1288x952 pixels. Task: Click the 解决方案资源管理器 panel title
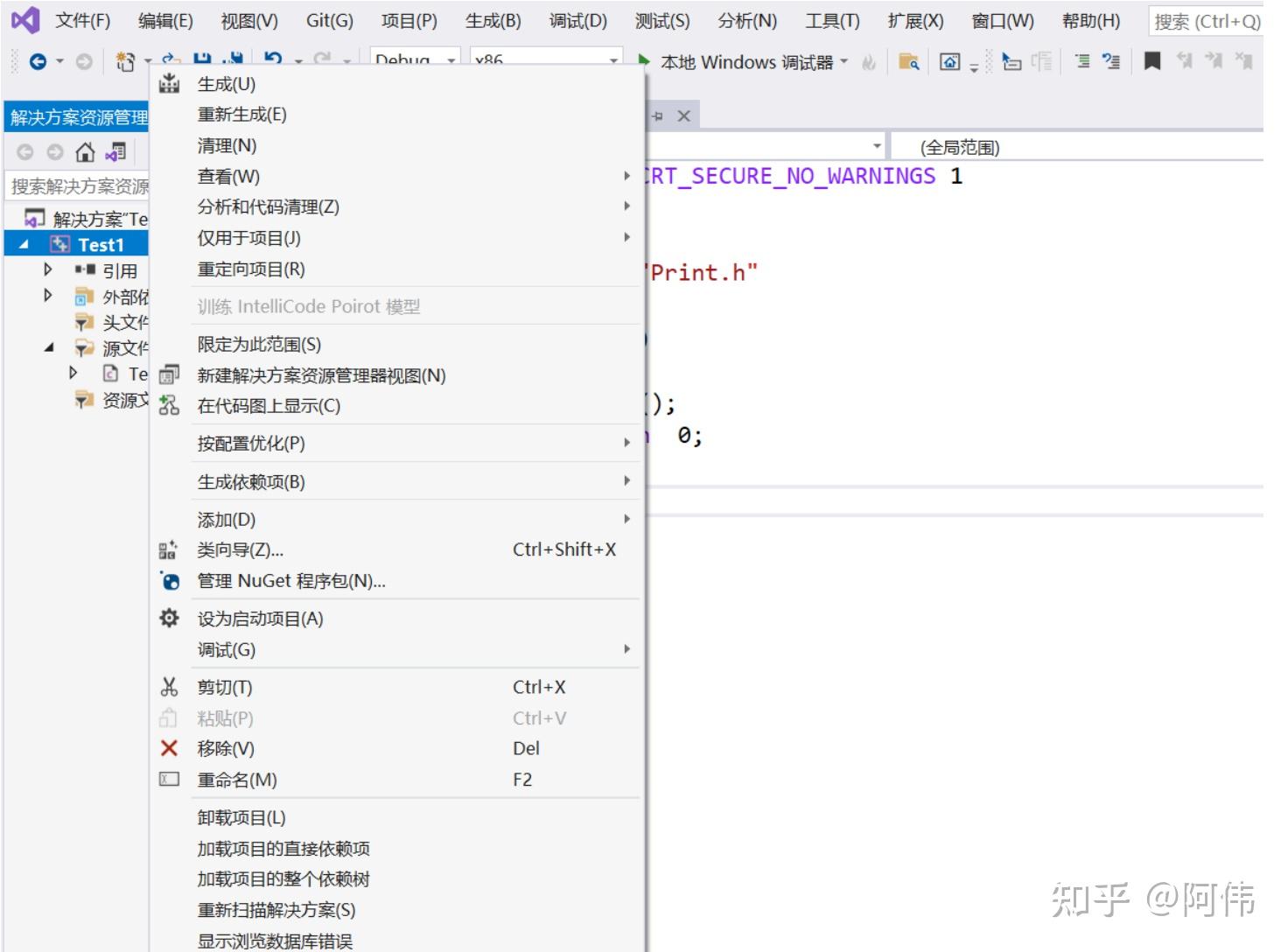tap(80, 116)
